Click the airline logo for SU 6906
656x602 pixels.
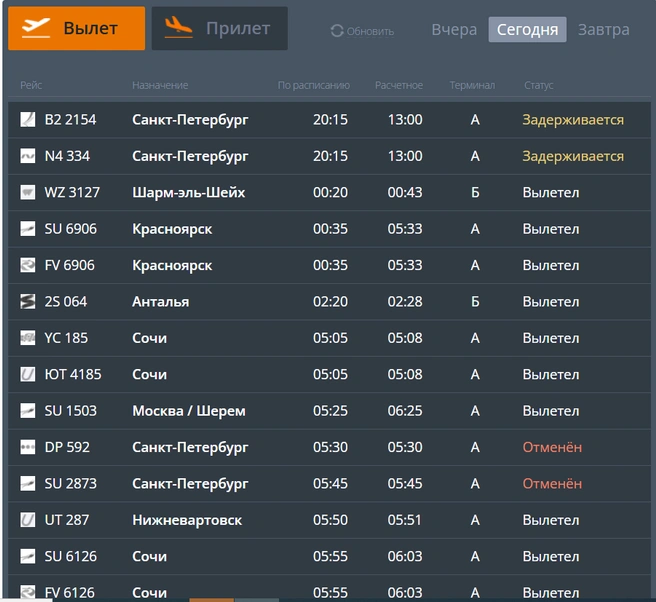coord(28,229)
